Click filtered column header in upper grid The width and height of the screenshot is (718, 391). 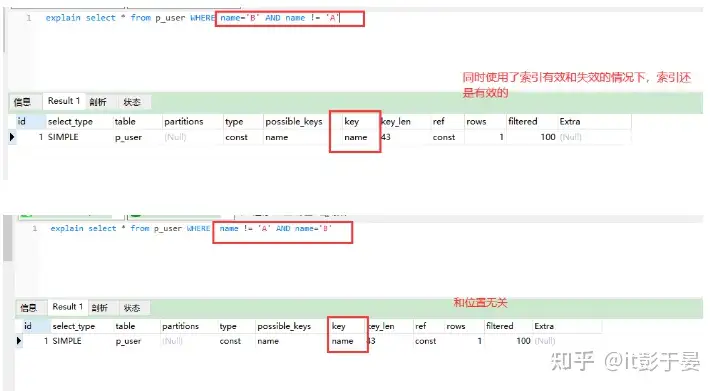coord(532,121)
